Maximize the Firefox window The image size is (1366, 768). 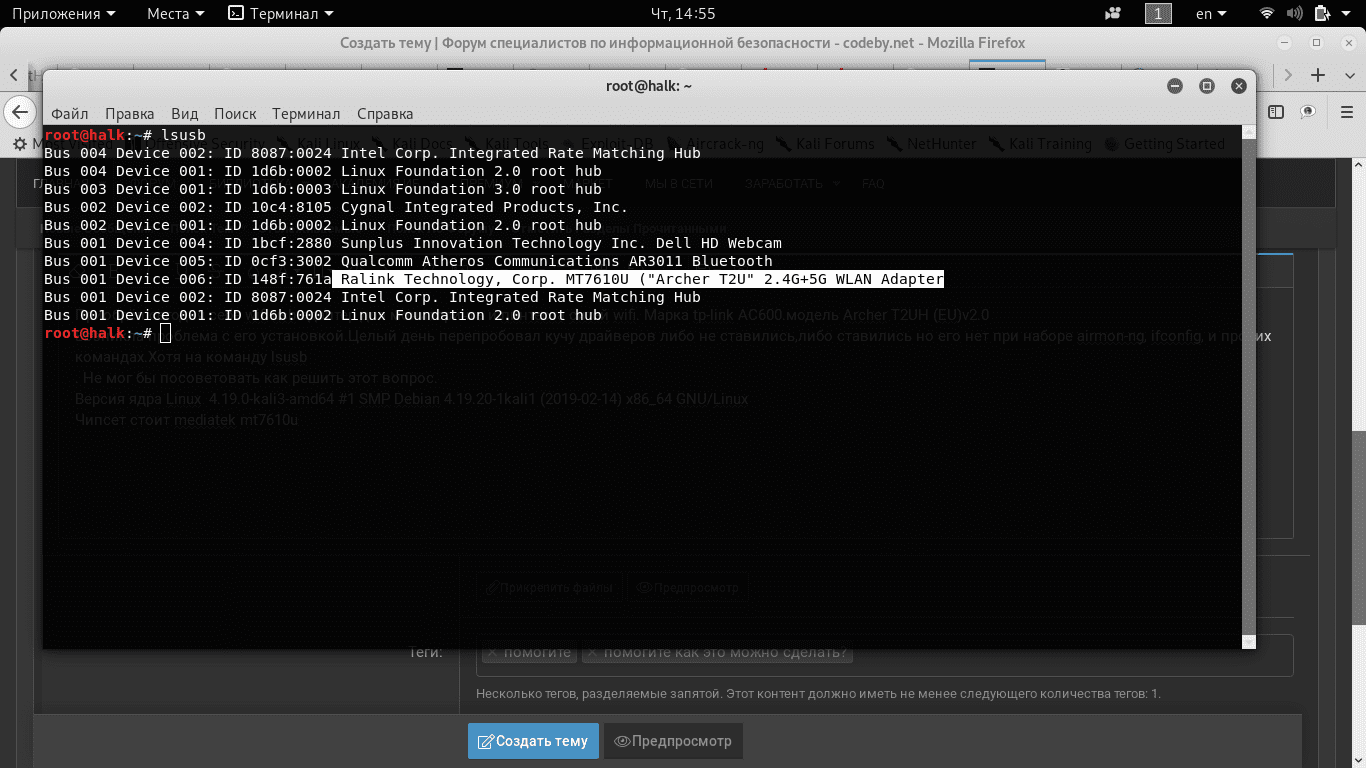[1316, 43]
